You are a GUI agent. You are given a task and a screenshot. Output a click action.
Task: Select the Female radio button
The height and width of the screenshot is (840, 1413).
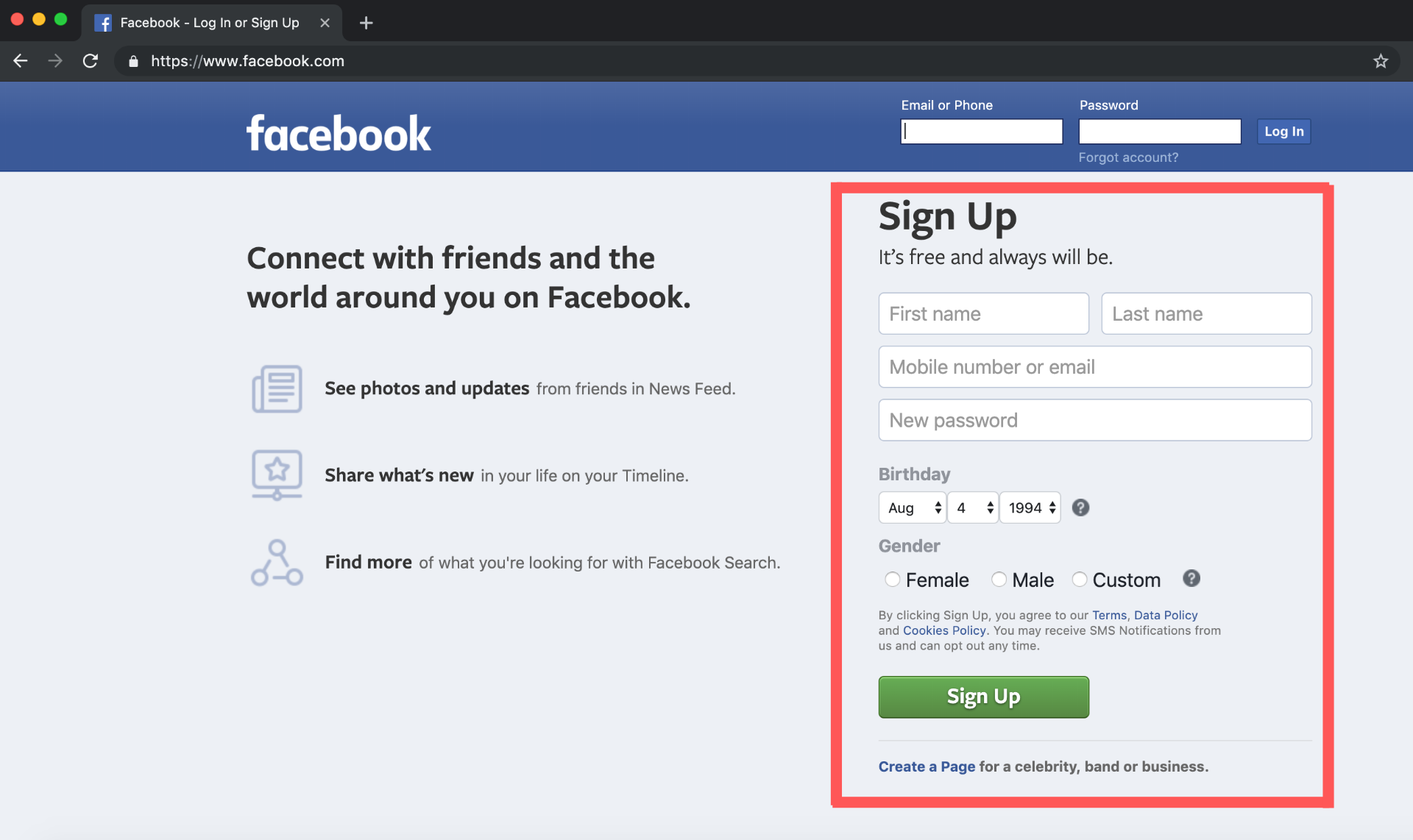(x=890, y=579)
